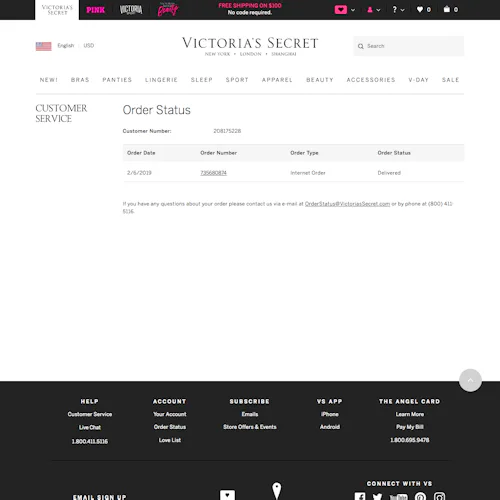
Task: Open the Facebook social icon
Action: click(360, 496)
